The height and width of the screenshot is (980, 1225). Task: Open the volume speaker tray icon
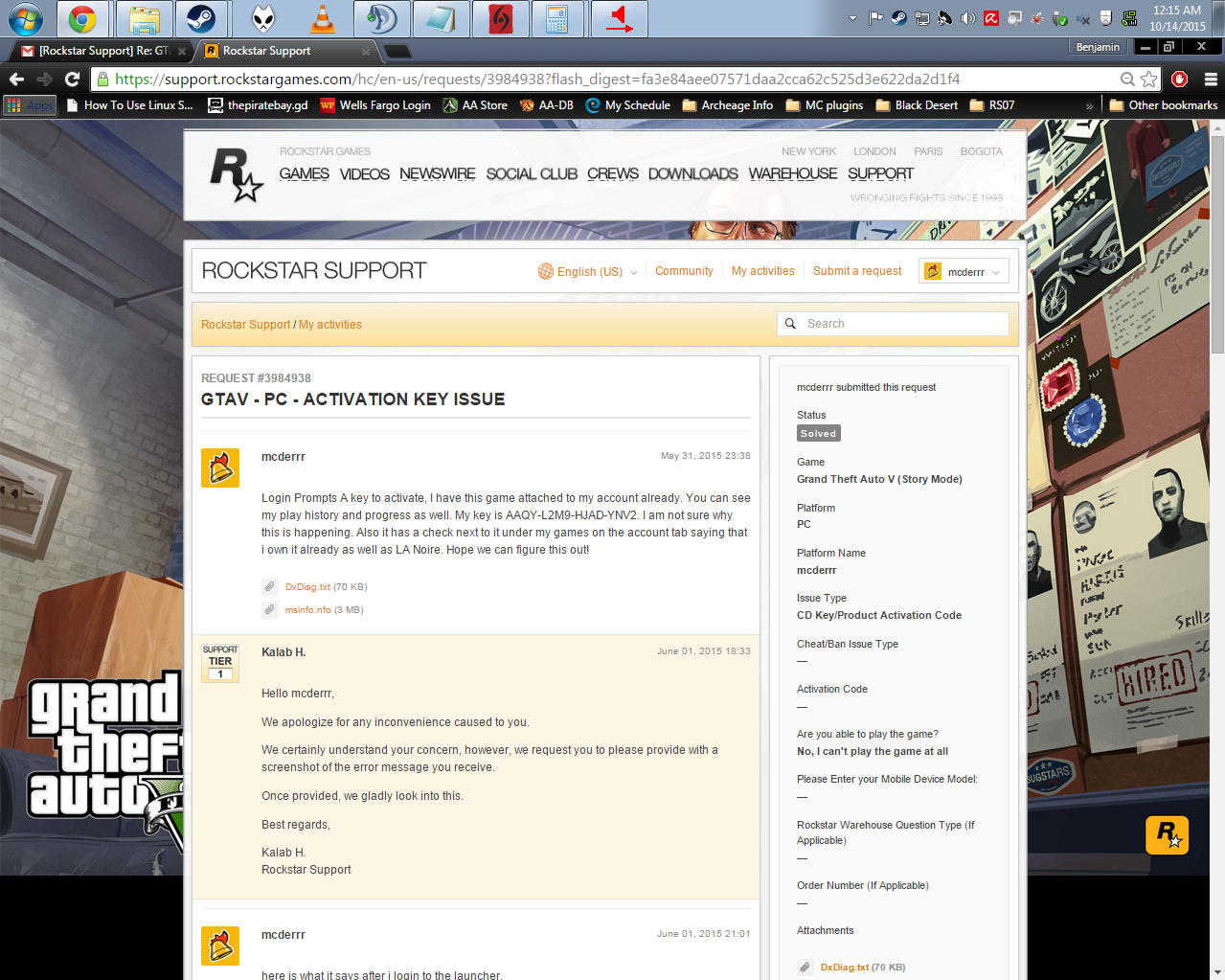tap(968, 18)
